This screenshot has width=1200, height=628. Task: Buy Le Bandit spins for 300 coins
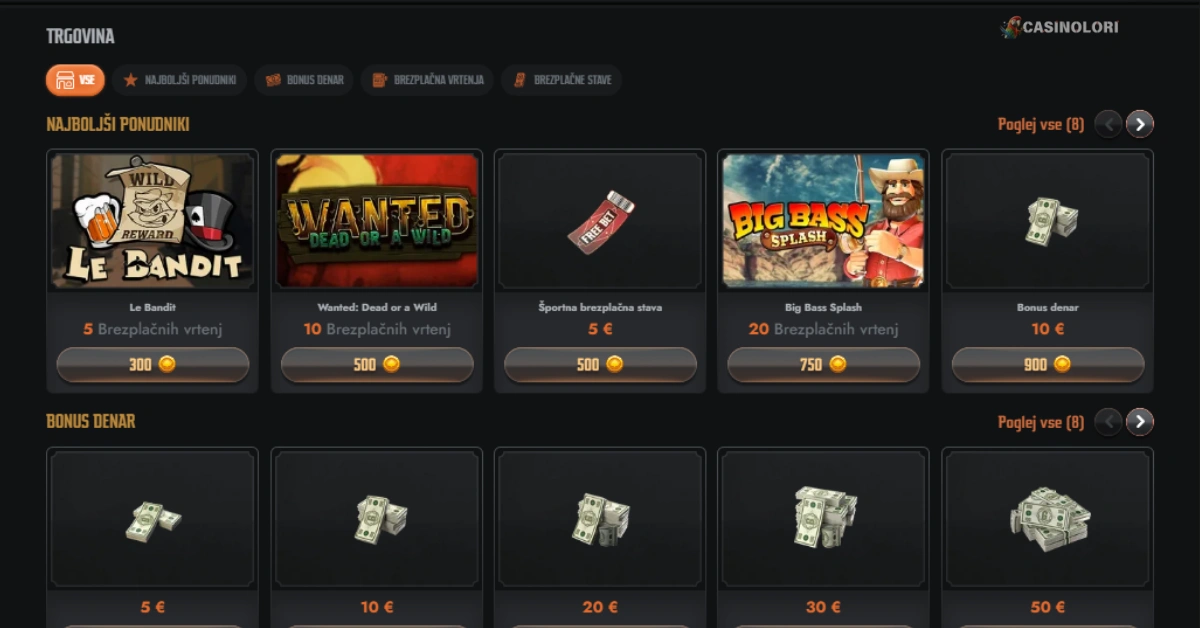tap(153, 364)
